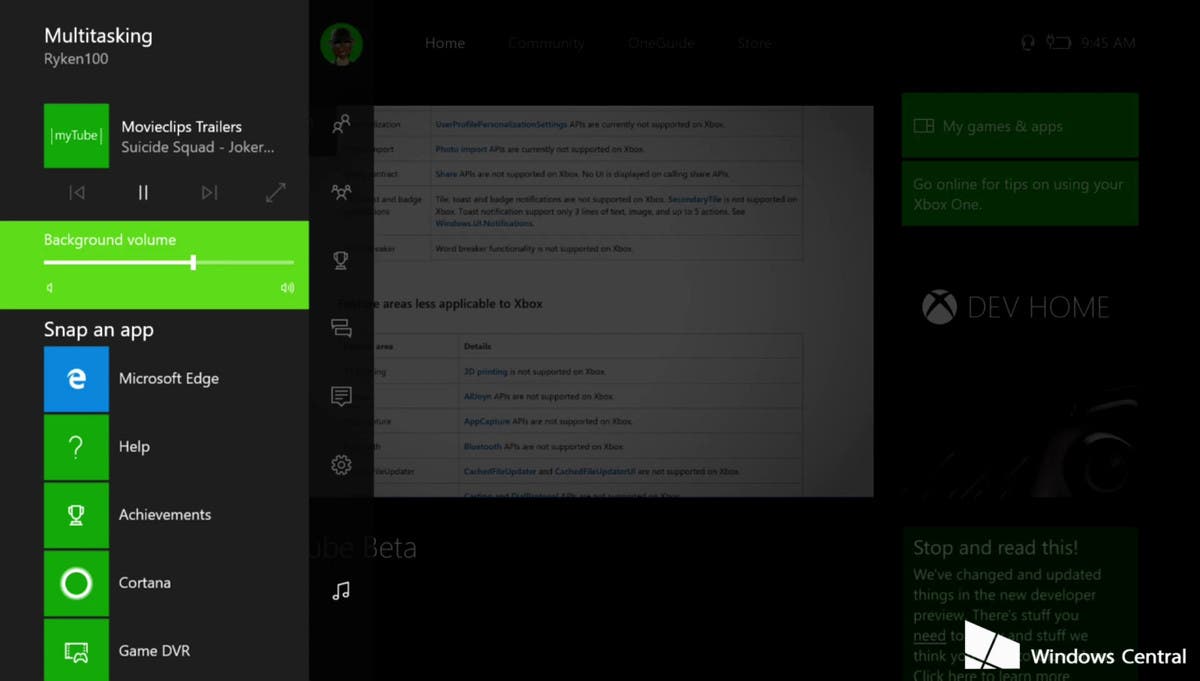Open the trophy achievements icon in guide strip
The height and width of the screenshot is (681, 1200).
pyautogui.click(x=341, y=260)
